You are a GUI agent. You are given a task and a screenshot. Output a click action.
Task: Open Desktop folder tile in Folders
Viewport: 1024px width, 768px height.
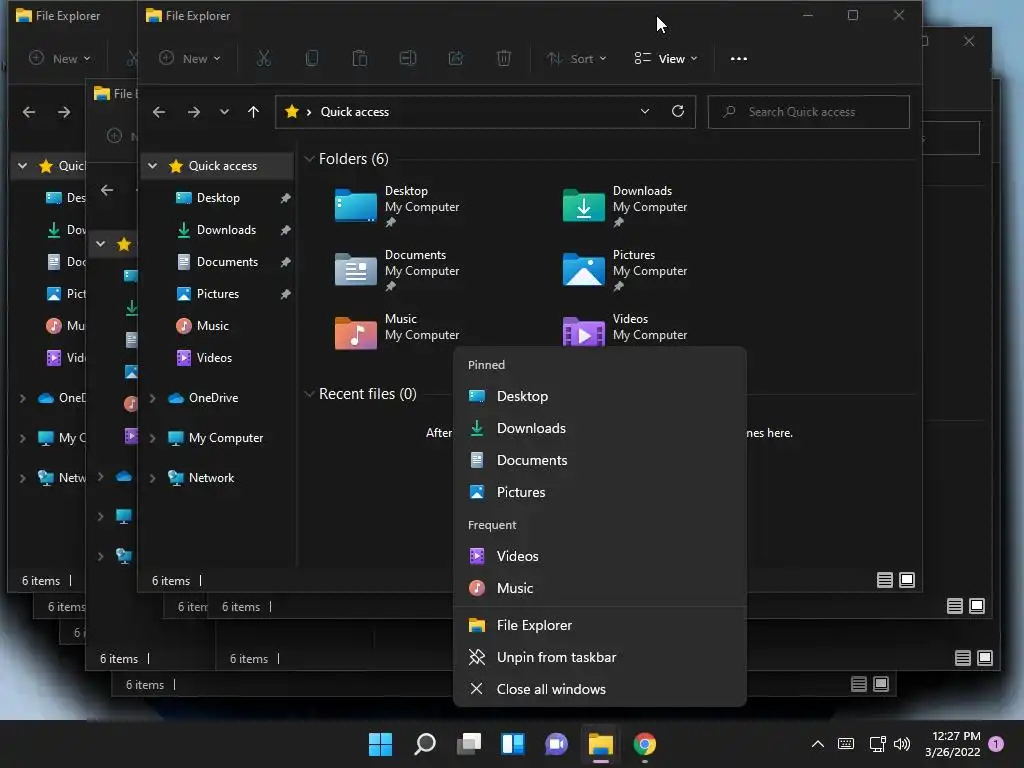pos(397,206)
